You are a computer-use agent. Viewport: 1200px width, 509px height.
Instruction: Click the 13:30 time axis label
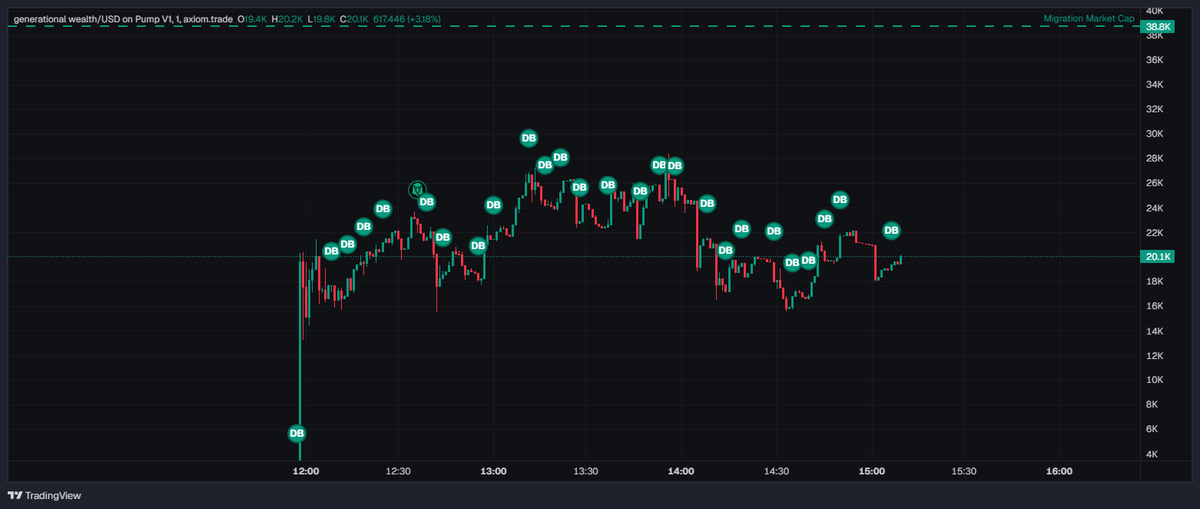click(586, 471)
